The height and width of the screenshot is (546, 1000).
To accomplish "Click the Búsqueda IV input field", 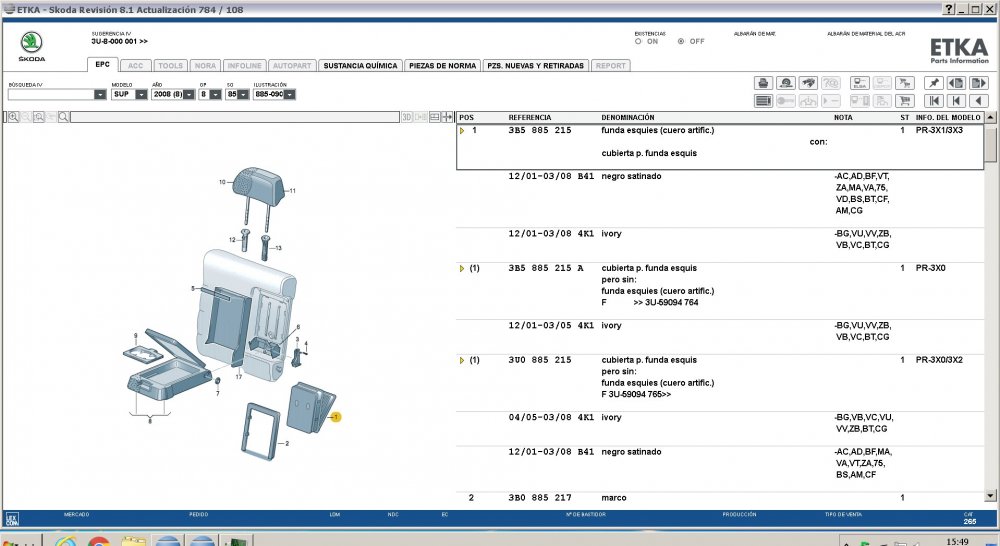I will coord(51,94).
